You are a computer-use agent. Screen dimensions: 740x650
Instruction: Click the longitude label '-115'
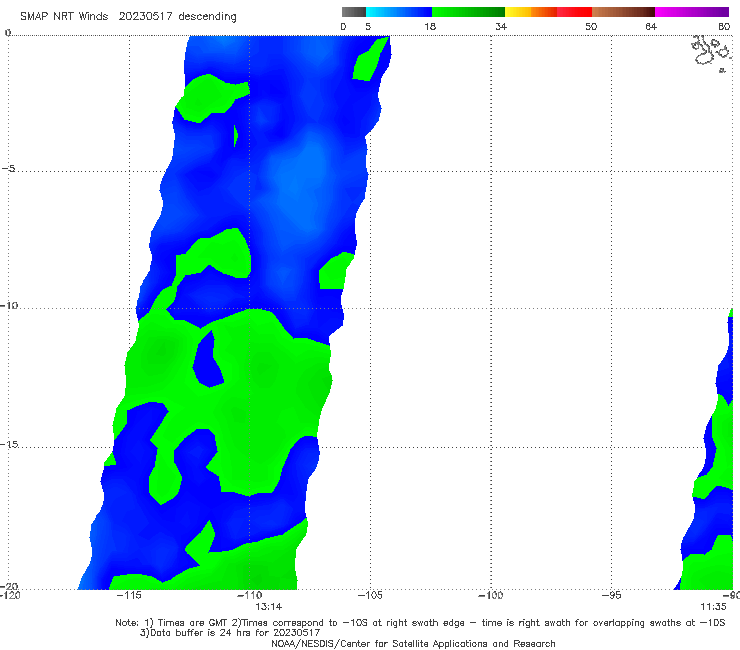point(129,595)
